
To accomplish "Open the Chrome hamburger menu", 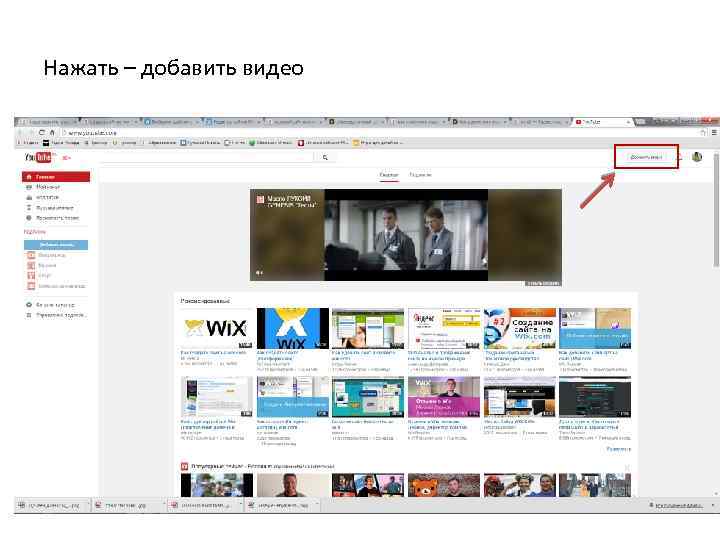I will point(714,133).
